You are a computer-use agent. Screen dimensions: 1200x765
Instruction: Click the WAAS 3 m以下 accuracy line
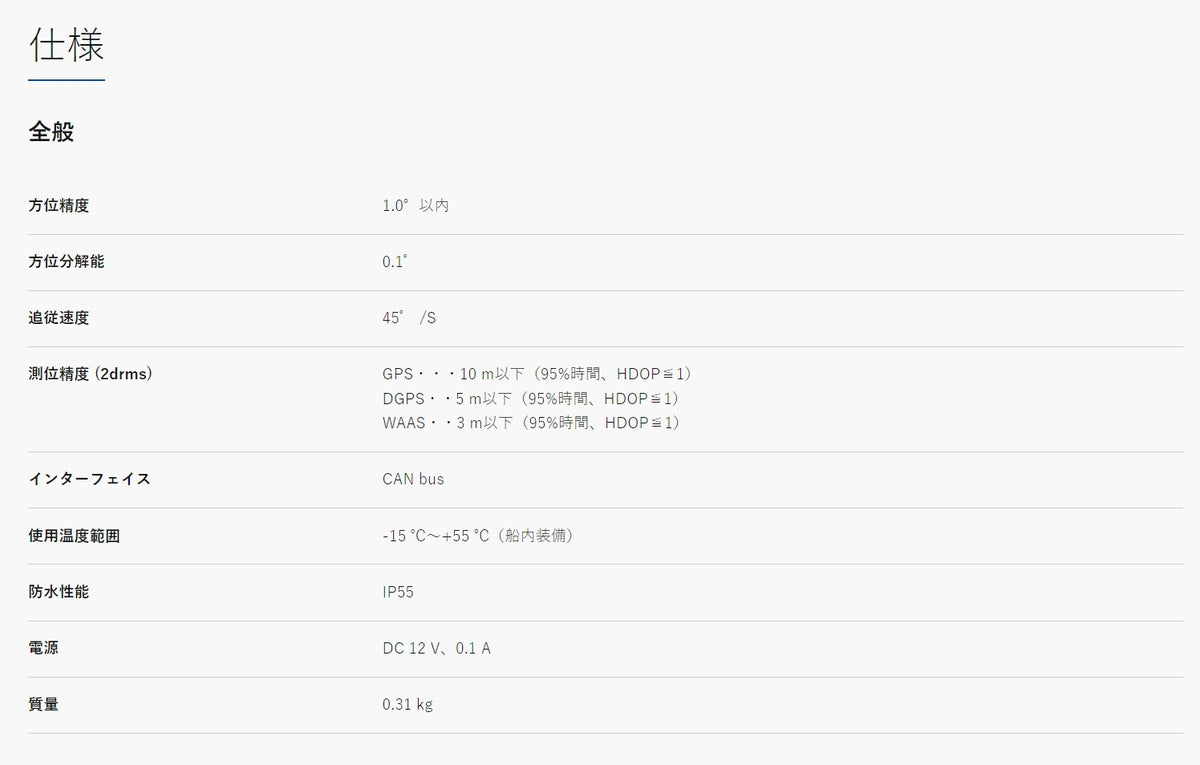click(x=531, y=423)
